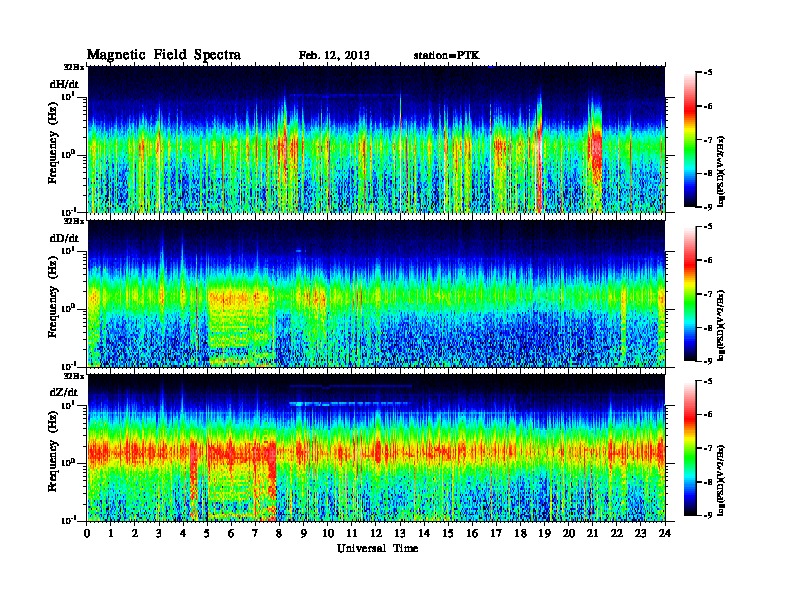Click hour tick label "16" on time axis
Image resolution: width=792 pixels, height=612 pixels.
point(472,534)
